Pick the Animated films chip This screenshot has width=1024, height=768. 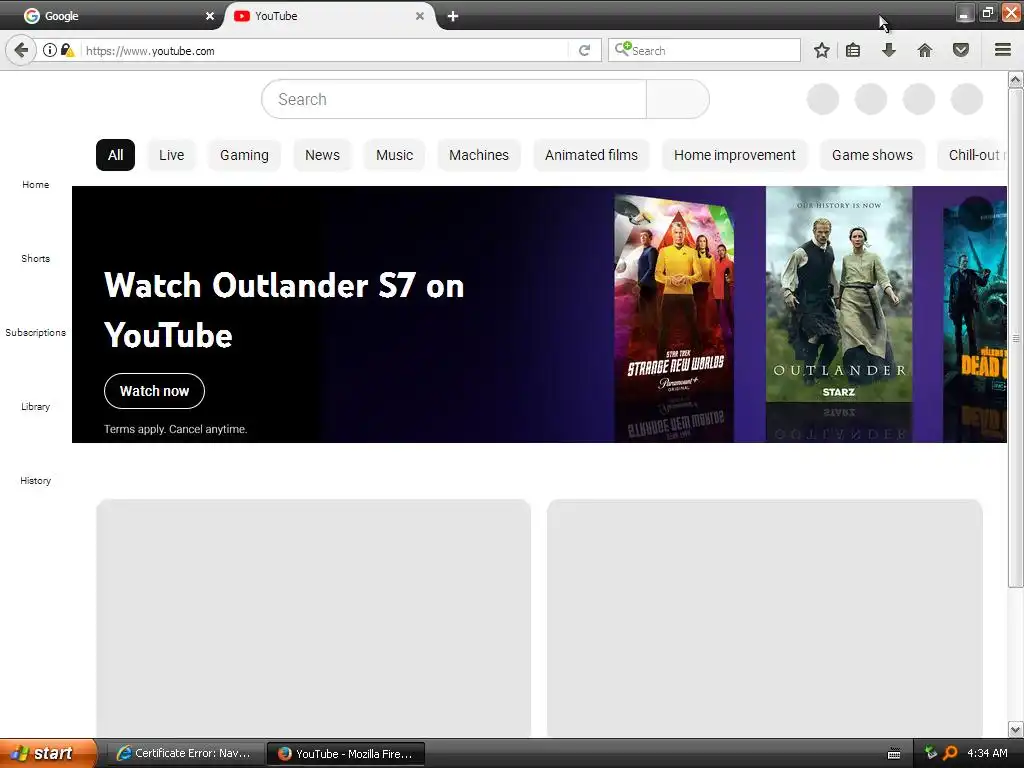[x=592, y=155]
